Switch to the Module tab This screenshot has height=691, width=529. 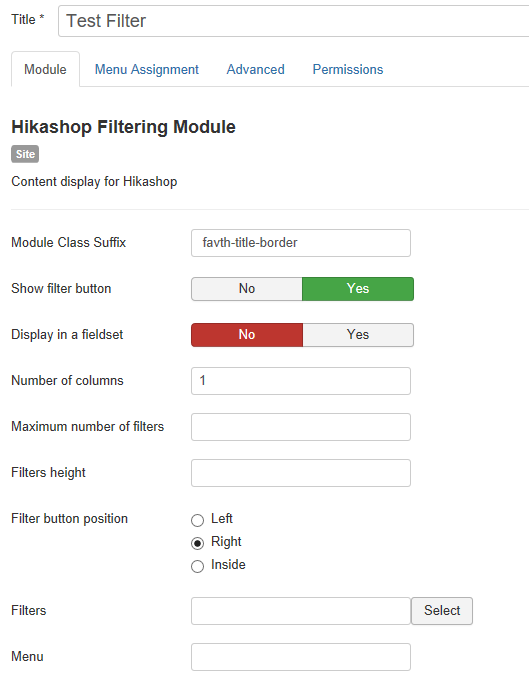coord(45,69)
